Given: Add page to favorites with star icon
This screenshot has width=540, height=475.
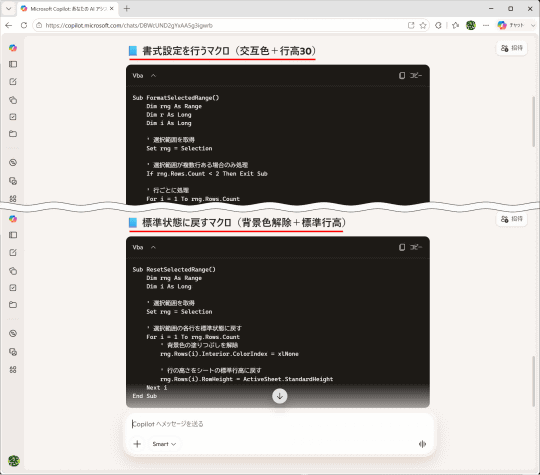Looking at the screenshot, I should click(423, 25).
